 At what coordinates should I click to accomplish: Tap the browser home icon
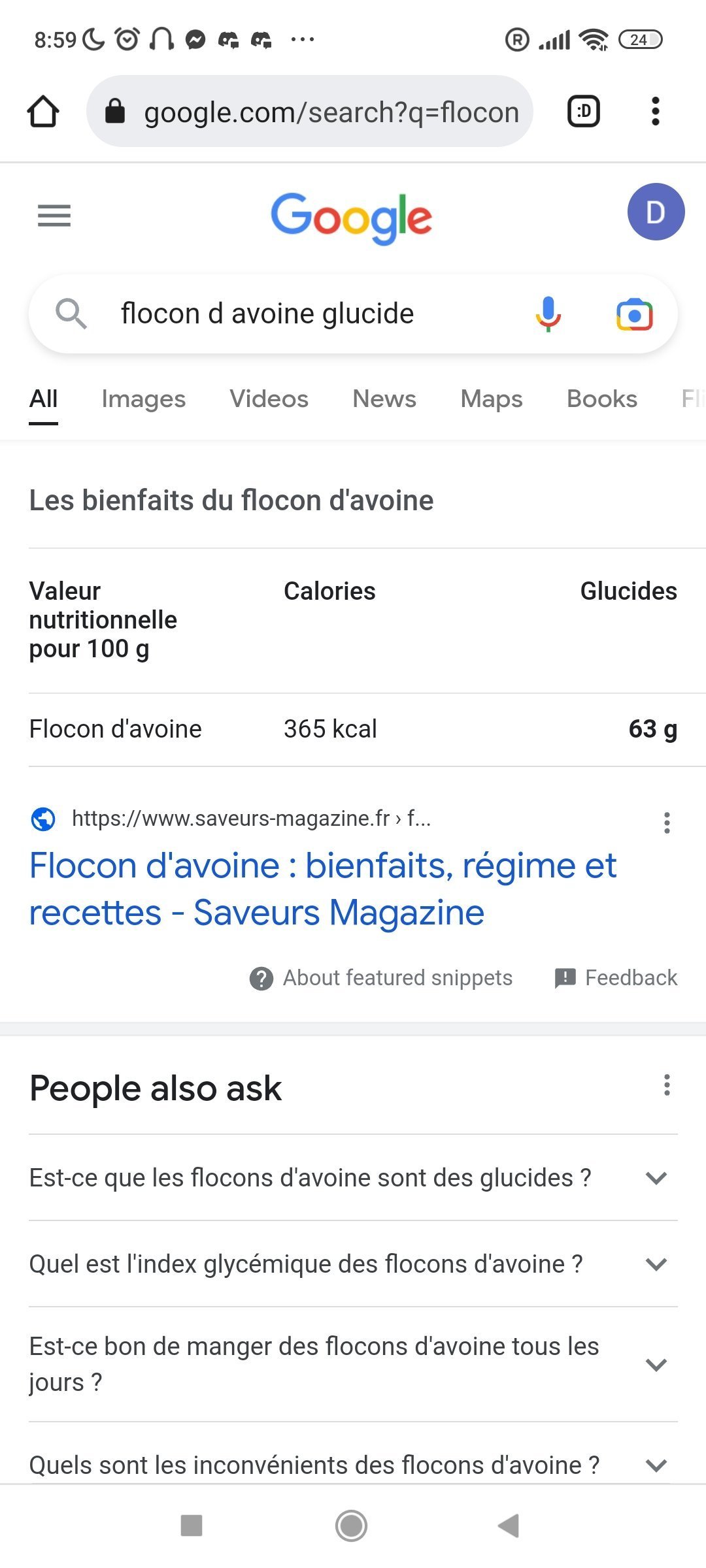coord(43,111)
